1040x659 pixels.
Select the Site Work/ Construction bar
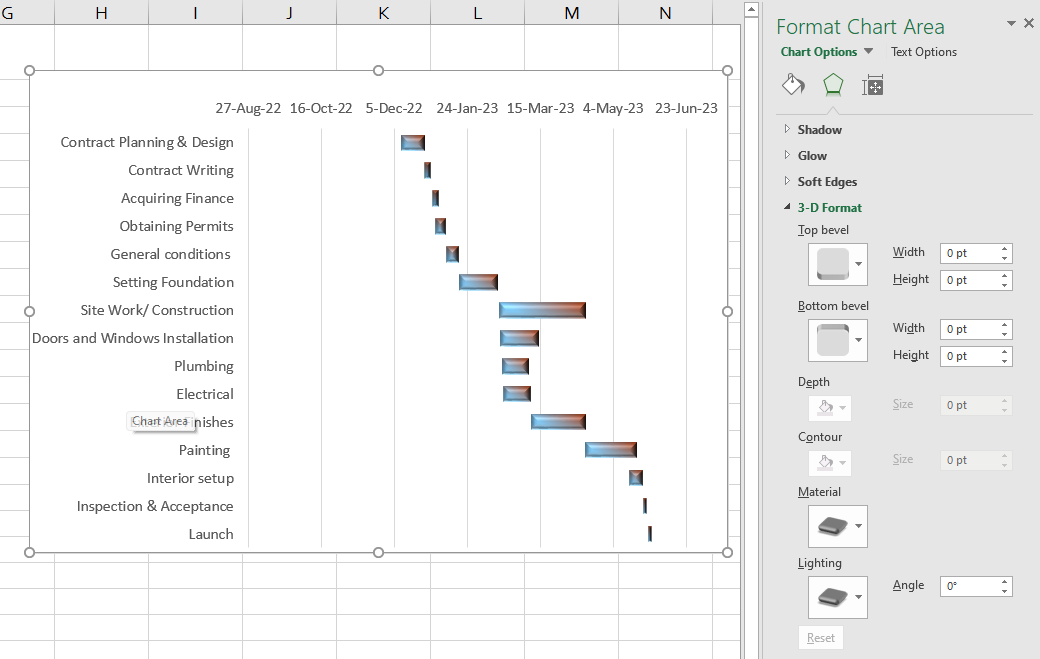(x=542, y=310)
